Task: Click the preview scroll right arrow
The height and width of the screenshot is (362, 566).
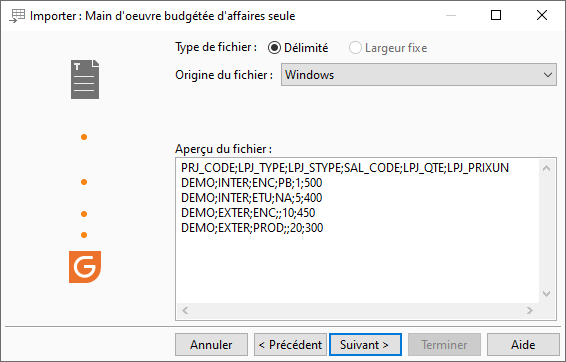Action: point(530,310)
